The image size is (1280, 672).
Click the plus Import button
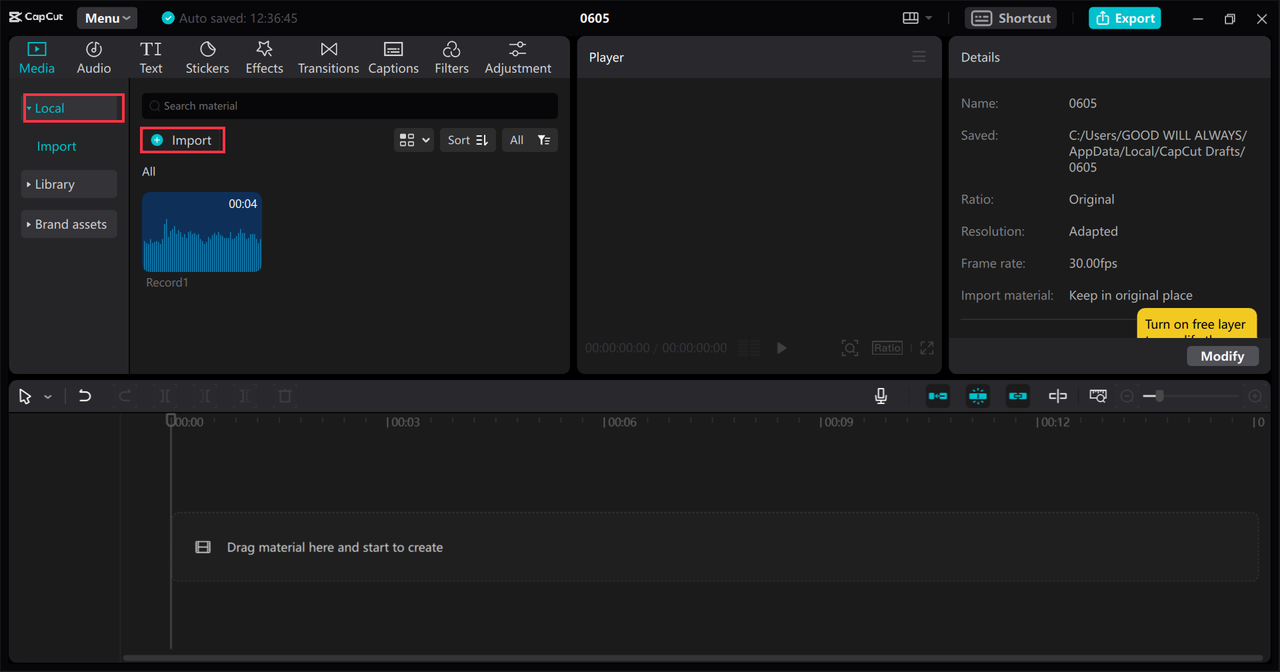[x=182, y=140]
